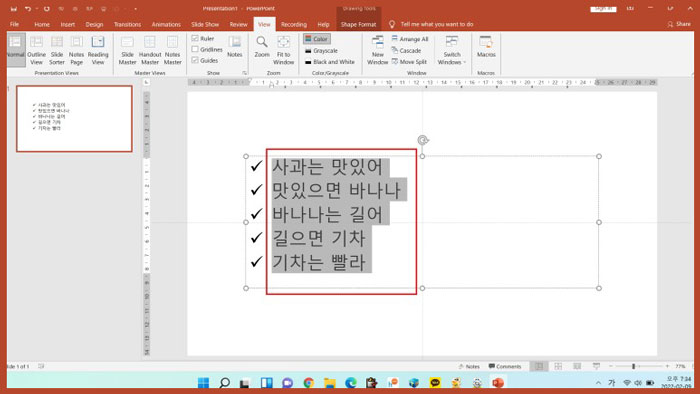700x394 pixels.
Task: Click the Undo icon in title bar
Action: click(x=28, y=8)
